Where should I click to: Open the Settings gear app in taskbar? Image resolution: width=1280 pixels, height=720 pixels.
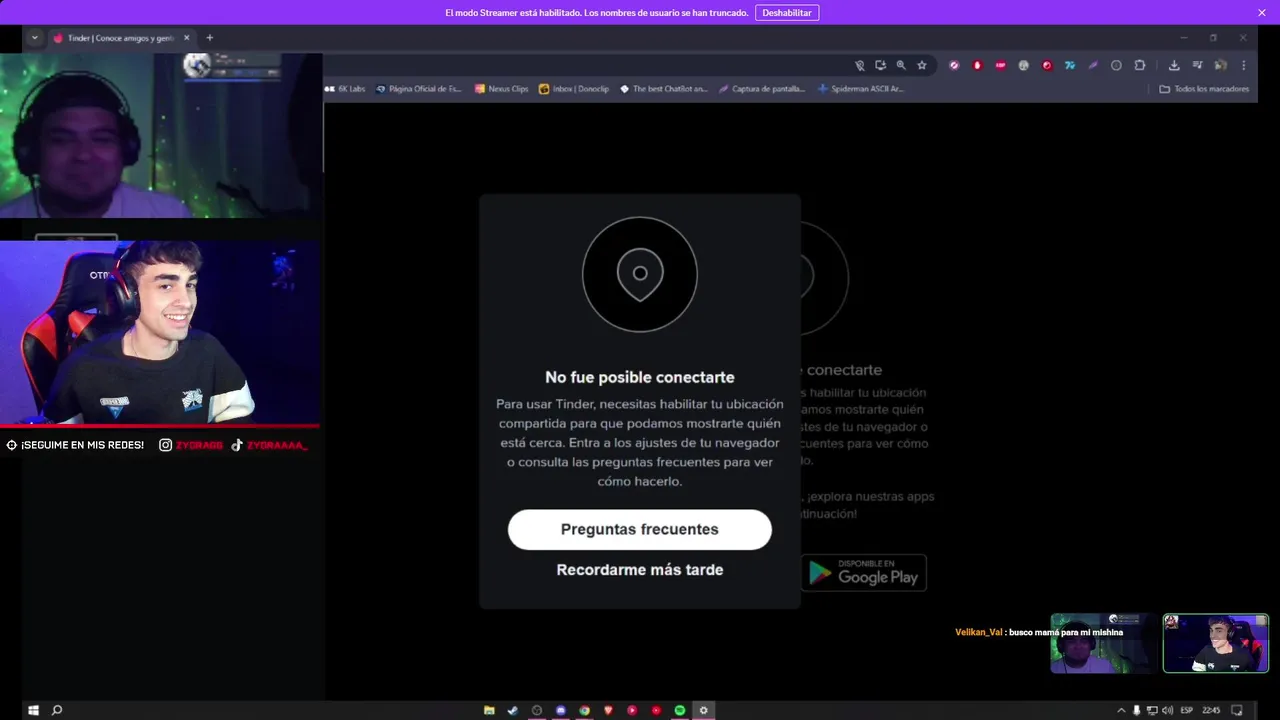pos(704,710)
